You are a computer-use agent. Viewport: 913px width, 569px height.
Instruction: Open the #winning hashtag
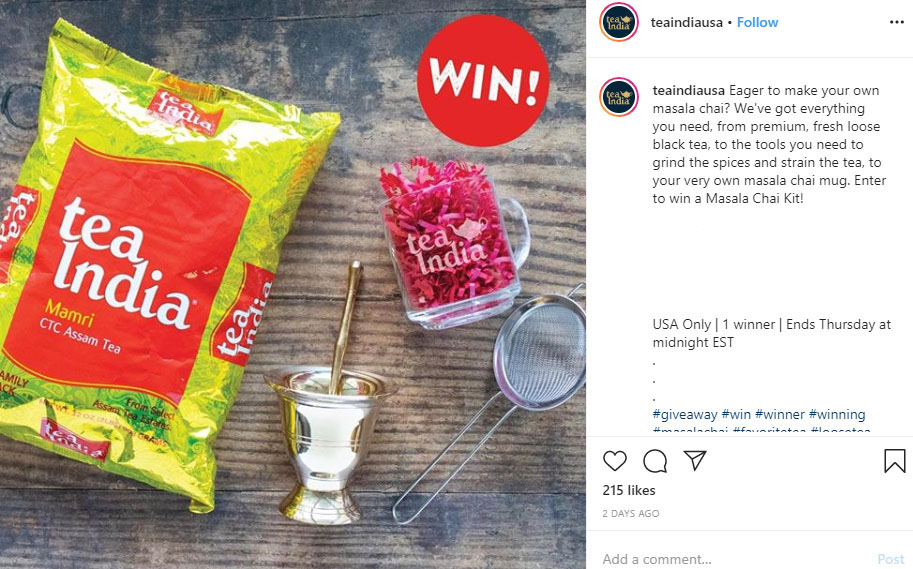(x=837, y=414)
